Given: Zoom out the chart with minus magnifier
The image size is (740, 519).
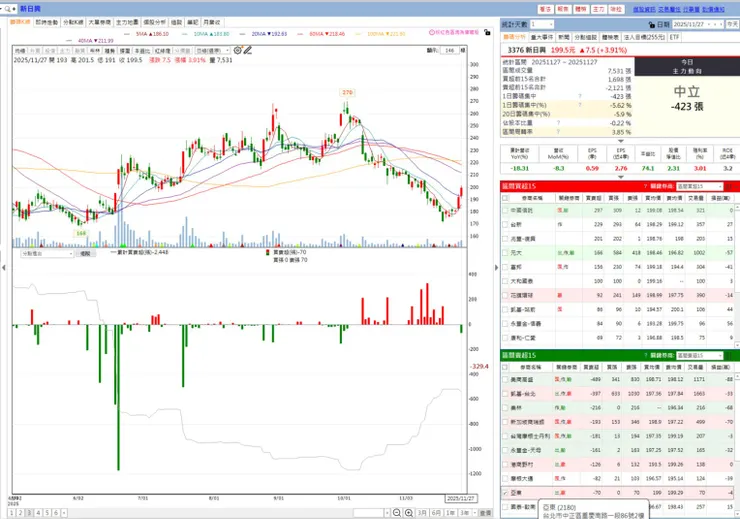Looking at the screenshot, I should click(x=397, y=513).
